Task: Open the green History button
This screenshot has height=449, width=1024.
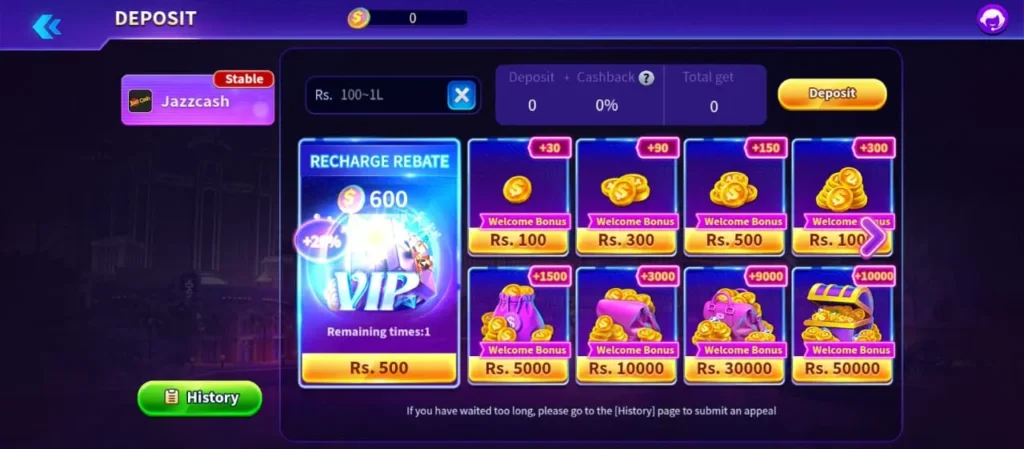Action: 200,398
